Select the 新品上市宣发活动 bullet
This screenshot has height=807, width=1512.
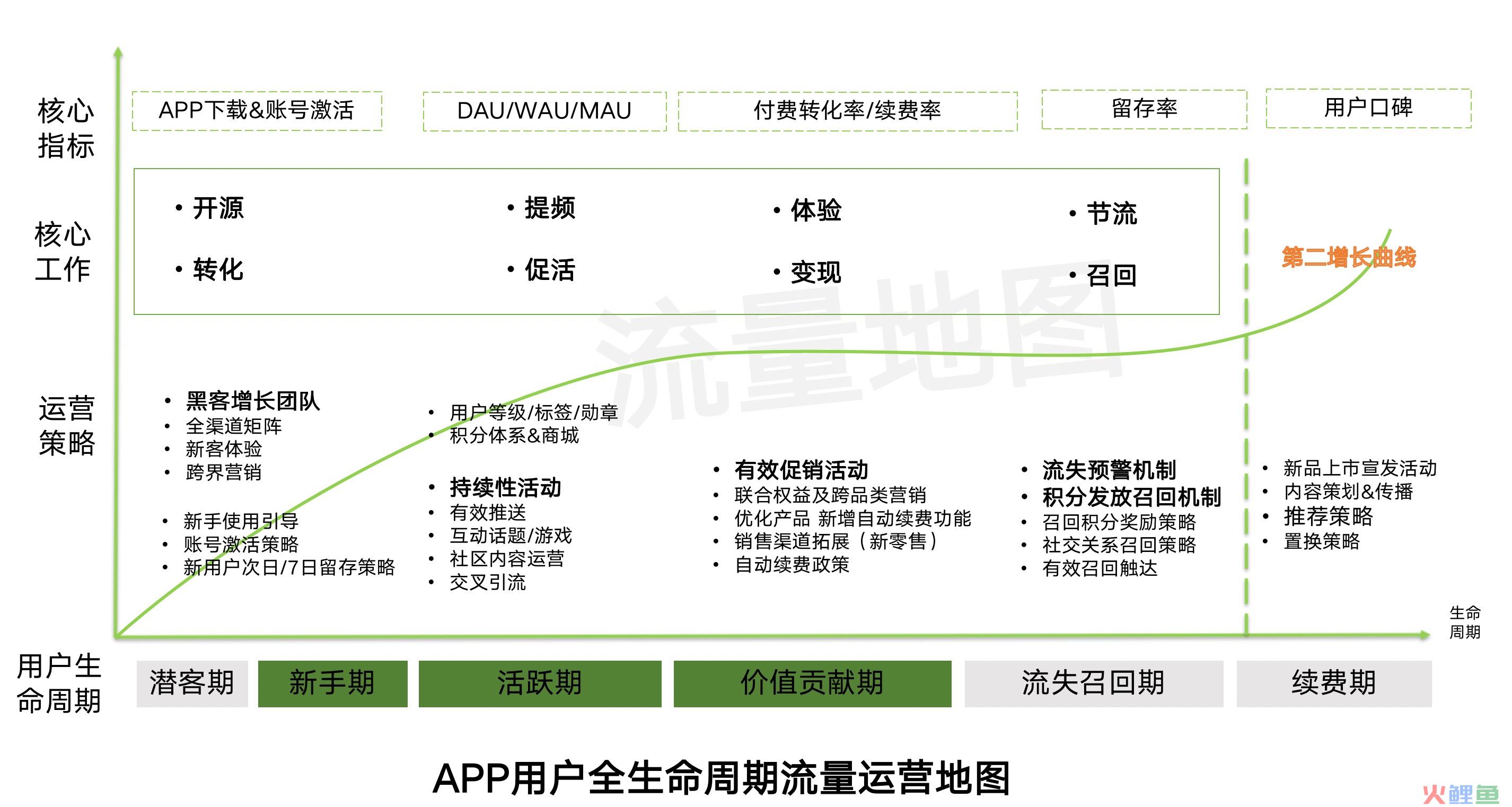point(1360,468)
